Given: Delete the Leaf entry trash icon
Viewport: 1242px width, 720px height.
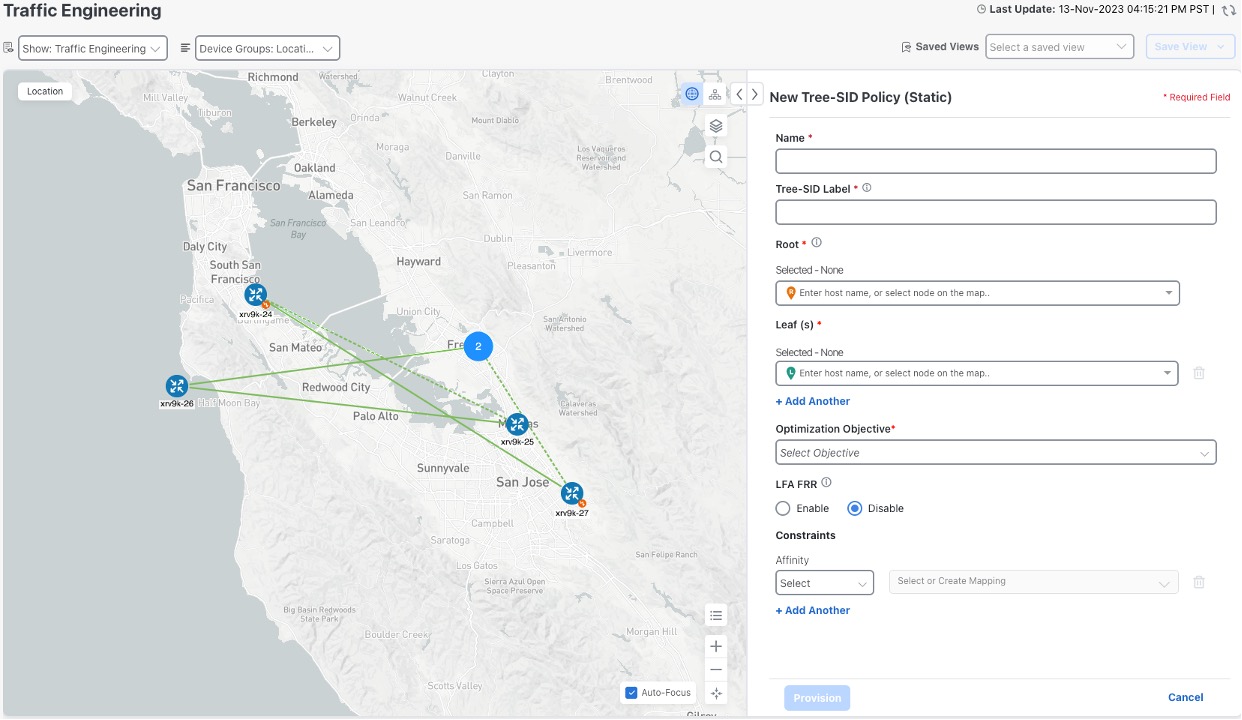Looking at the screenshot, I should [x=1199, y=373].
